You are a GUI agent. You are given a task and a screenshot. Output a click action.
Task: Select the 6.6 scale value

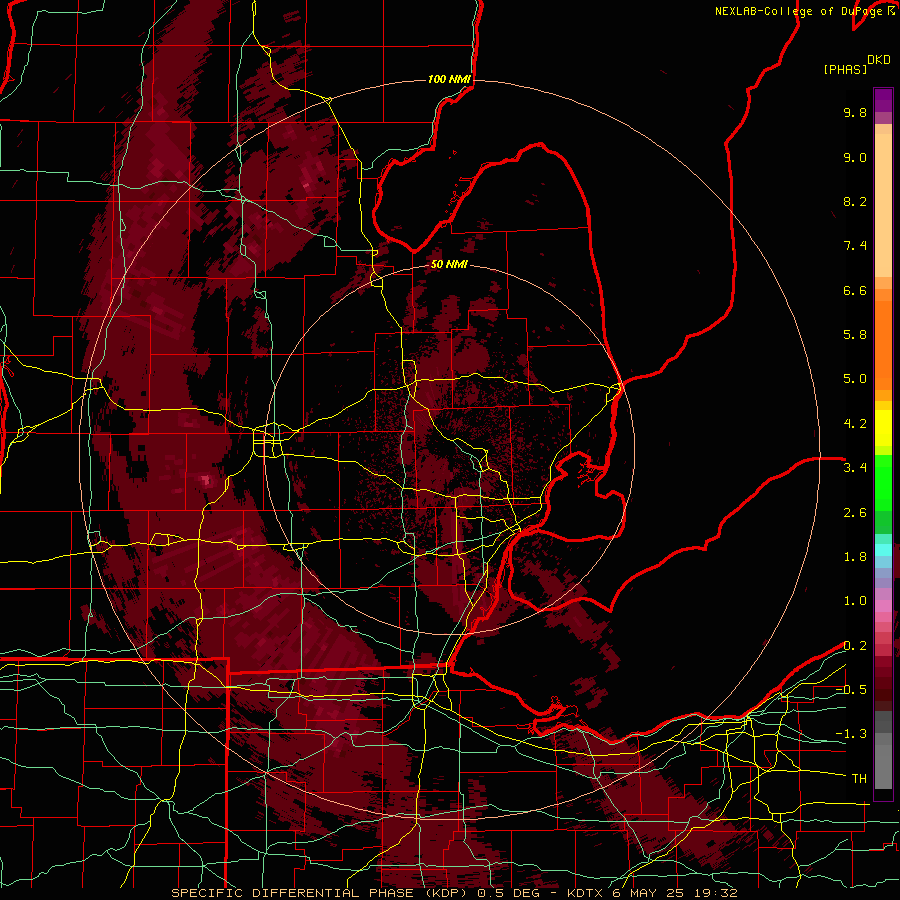(855, 290)
